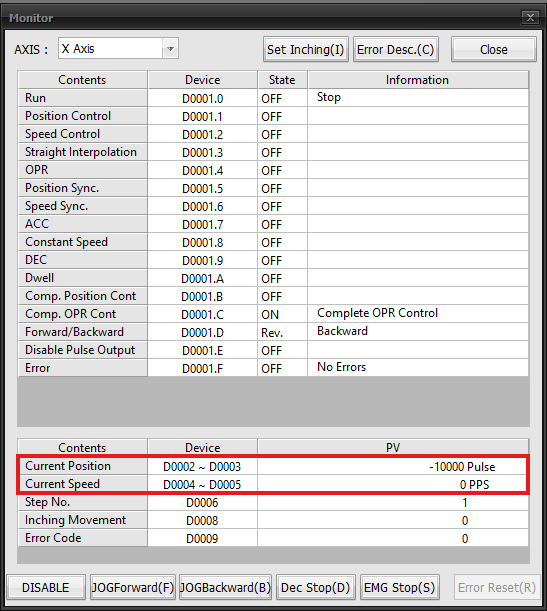Select the Inching Movement row label
Viewport: 547px width, 611px height.
click(x=83, y=520)
